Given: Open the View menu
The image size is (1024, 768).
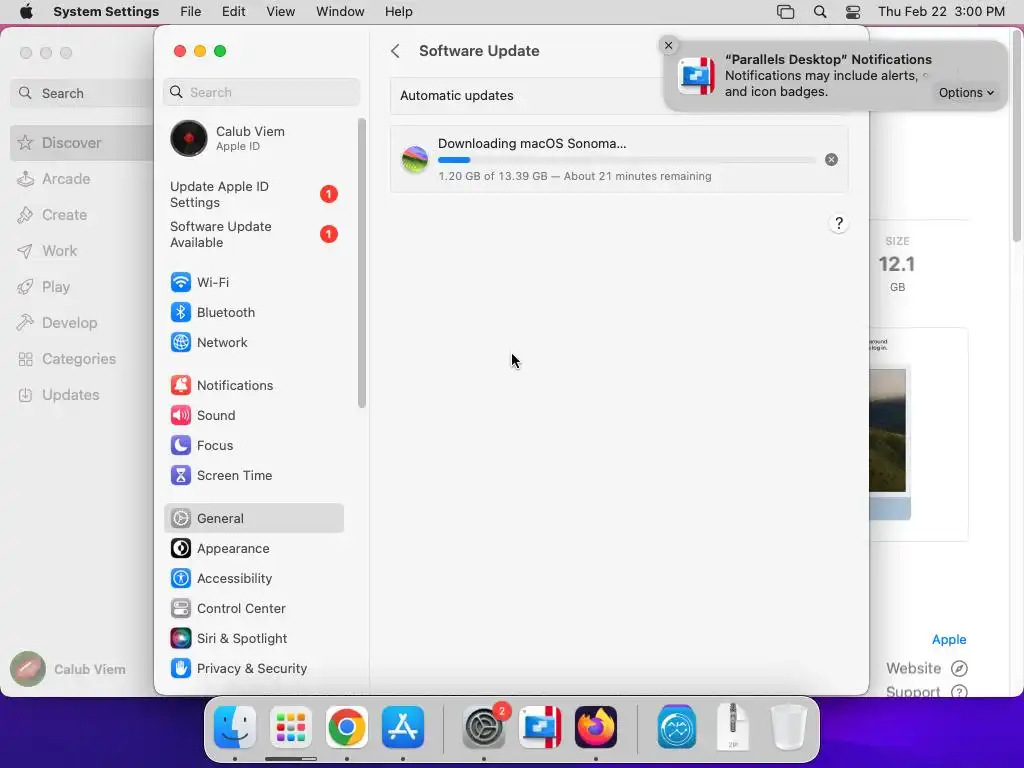Looking at the screenshot, I should (x=280, y=12).
